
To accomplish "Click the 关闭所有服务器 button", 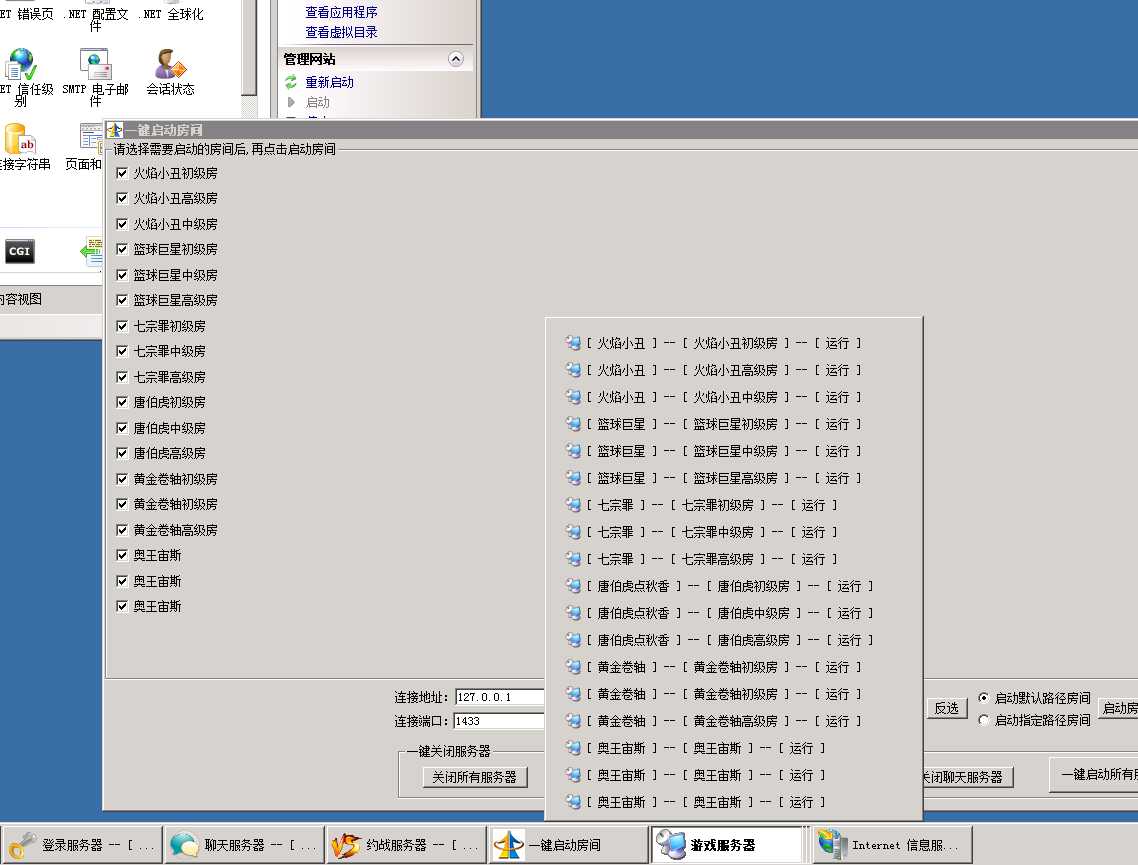I will [x=475, y=777].
